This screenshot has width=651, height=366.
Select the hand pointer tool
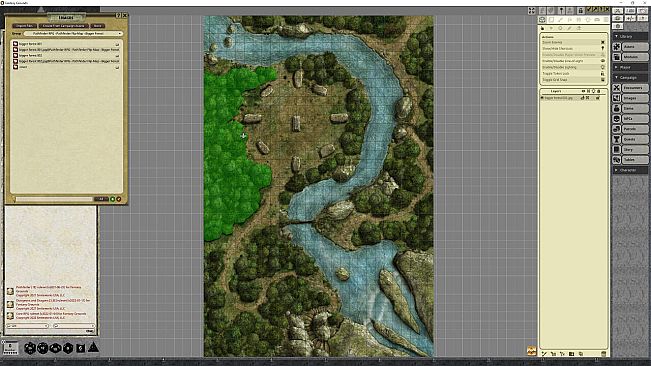[543, 28]
